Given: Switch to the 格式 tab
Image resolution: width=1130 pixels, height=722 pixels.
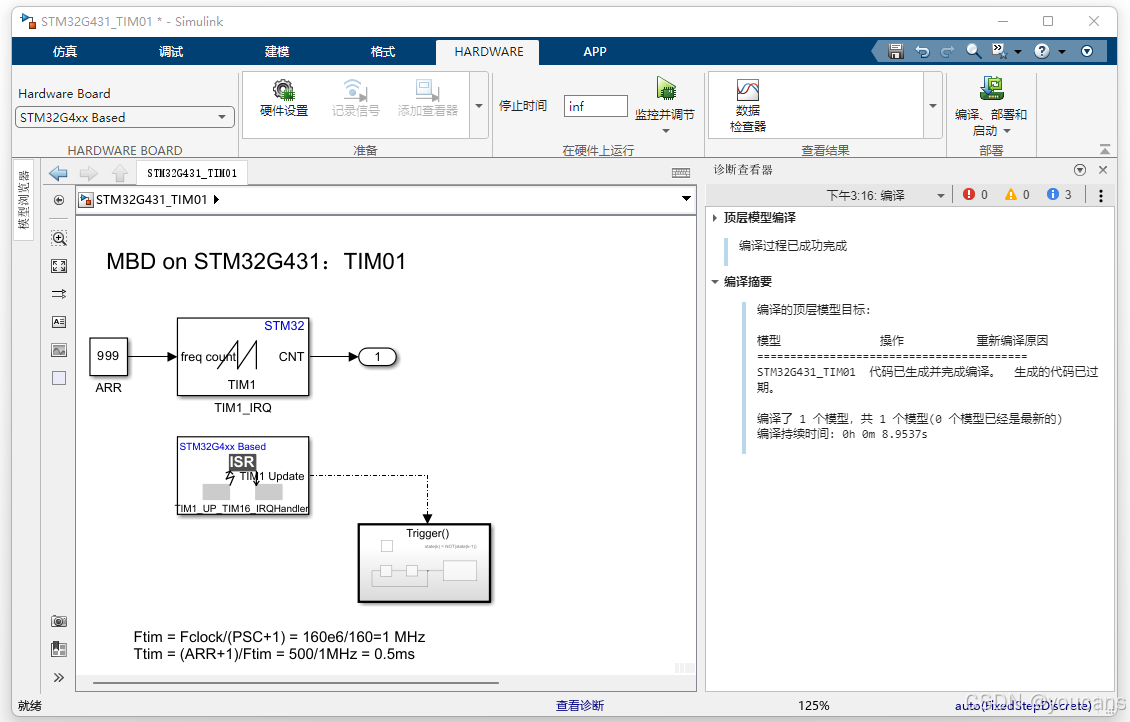Looking at the screenshot, I should [383, 52].
